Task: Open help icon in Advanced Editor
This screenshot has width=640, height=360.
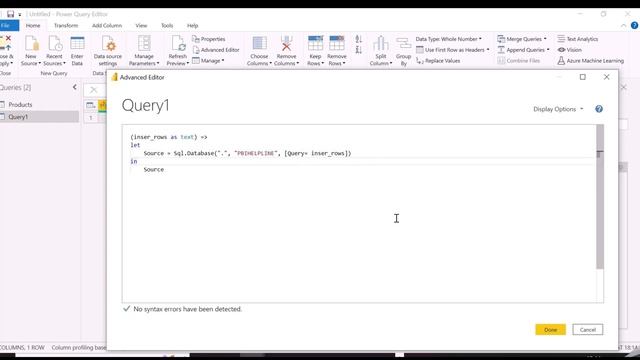Action: tap(599, 109)
